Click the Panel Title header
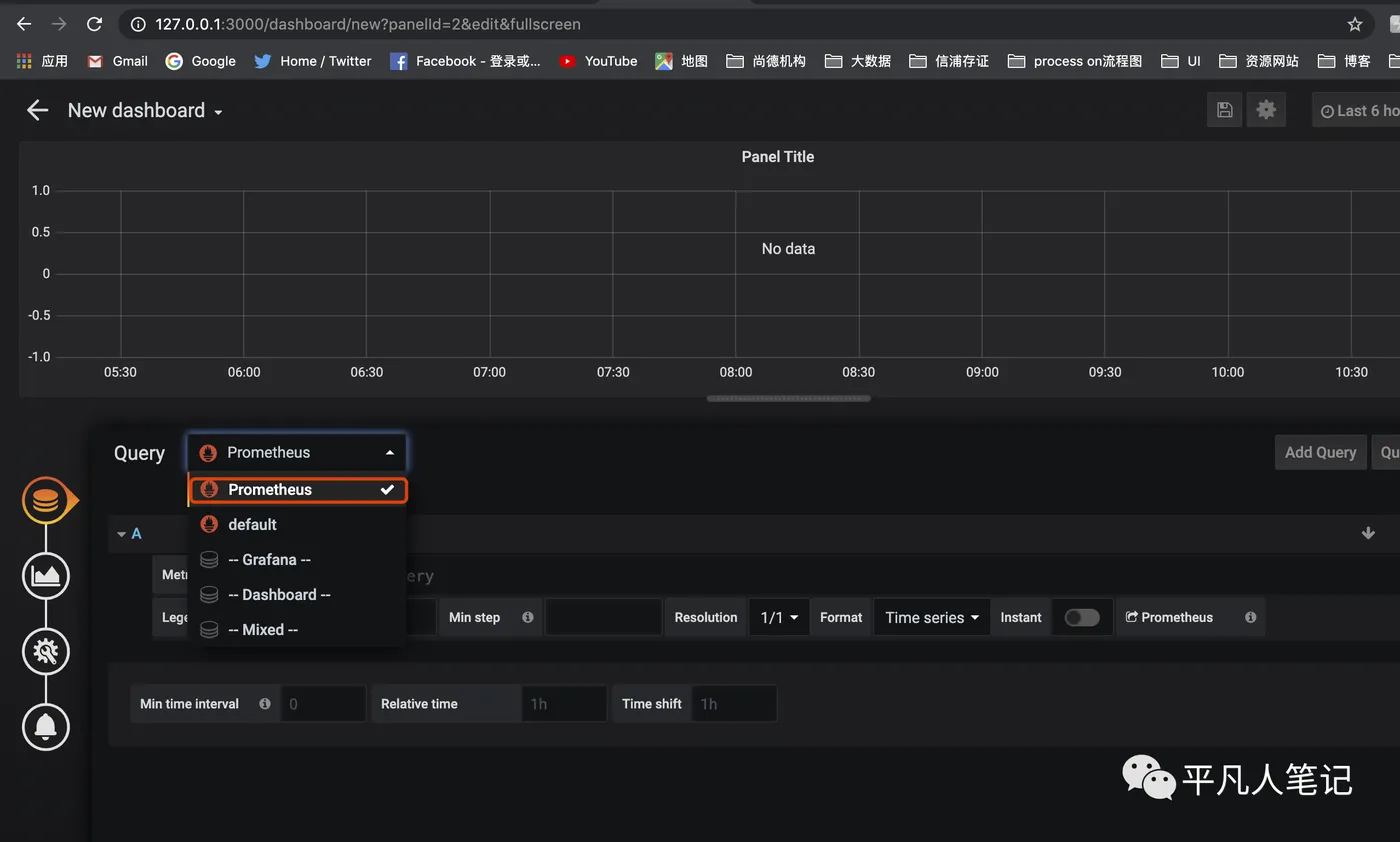This screenshot has width=1400, height=842. coord(777,156)
